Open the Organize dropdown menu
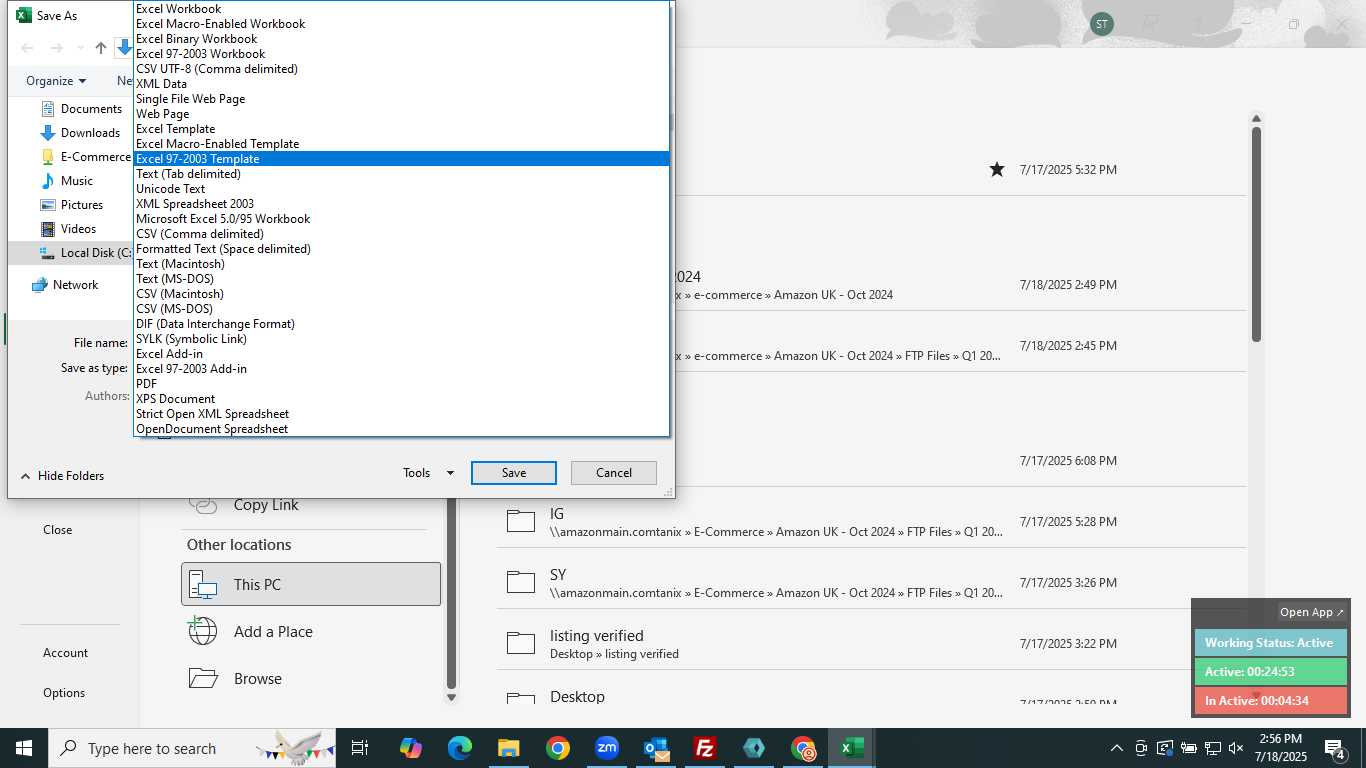 [56, 81]
